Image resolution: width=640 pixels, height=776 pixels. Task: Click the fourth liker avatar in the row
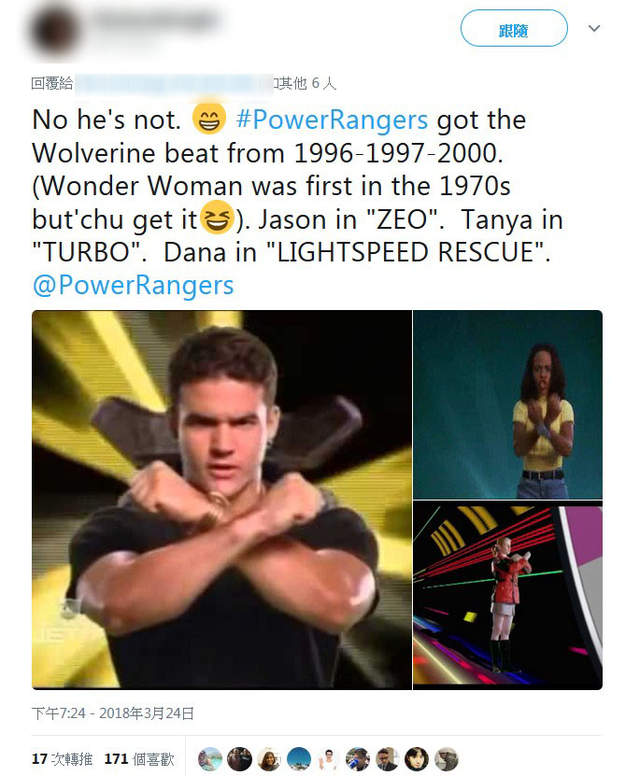(x=299, y=759)
